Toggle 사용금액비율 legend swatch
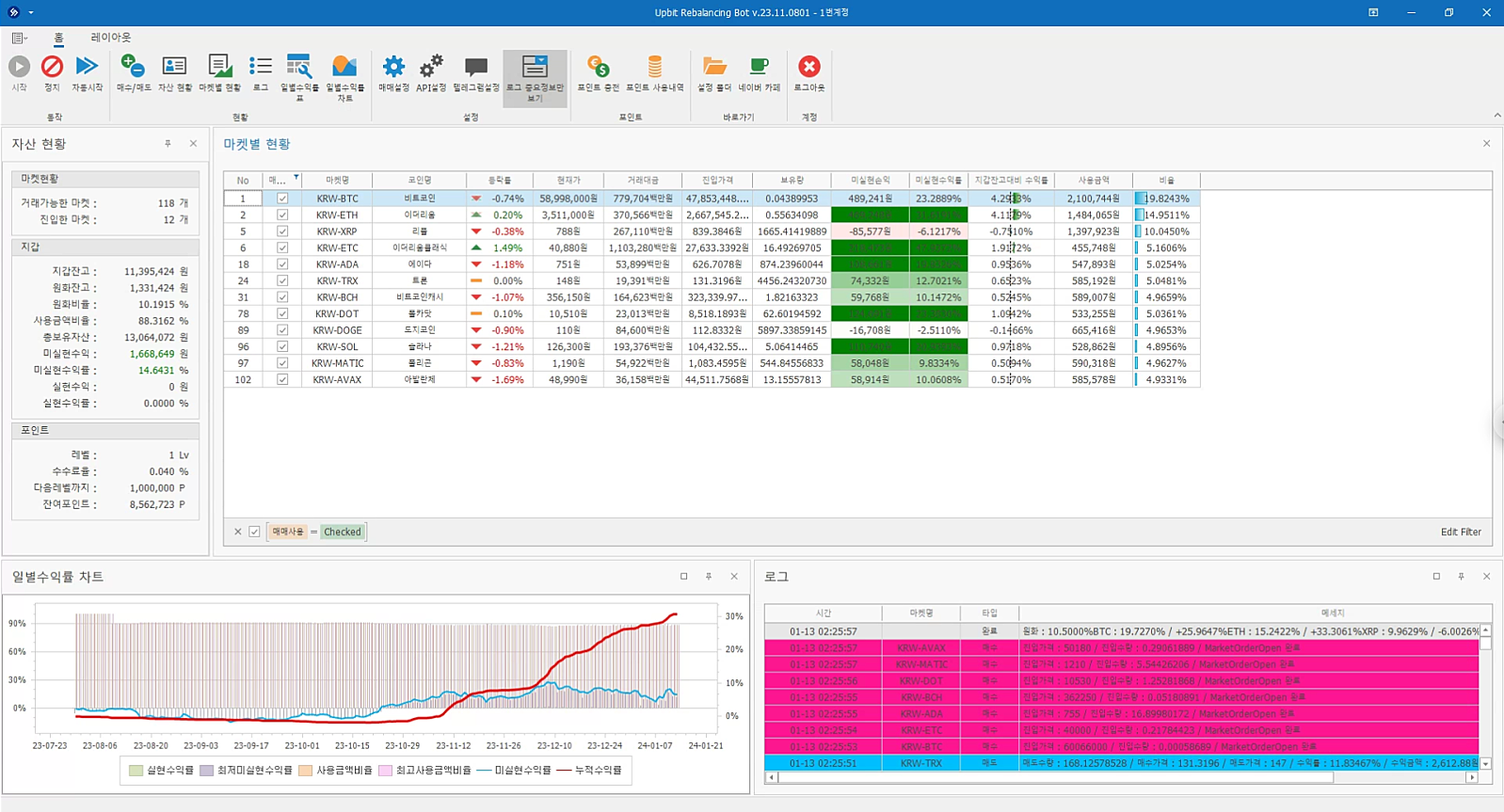 305,771
